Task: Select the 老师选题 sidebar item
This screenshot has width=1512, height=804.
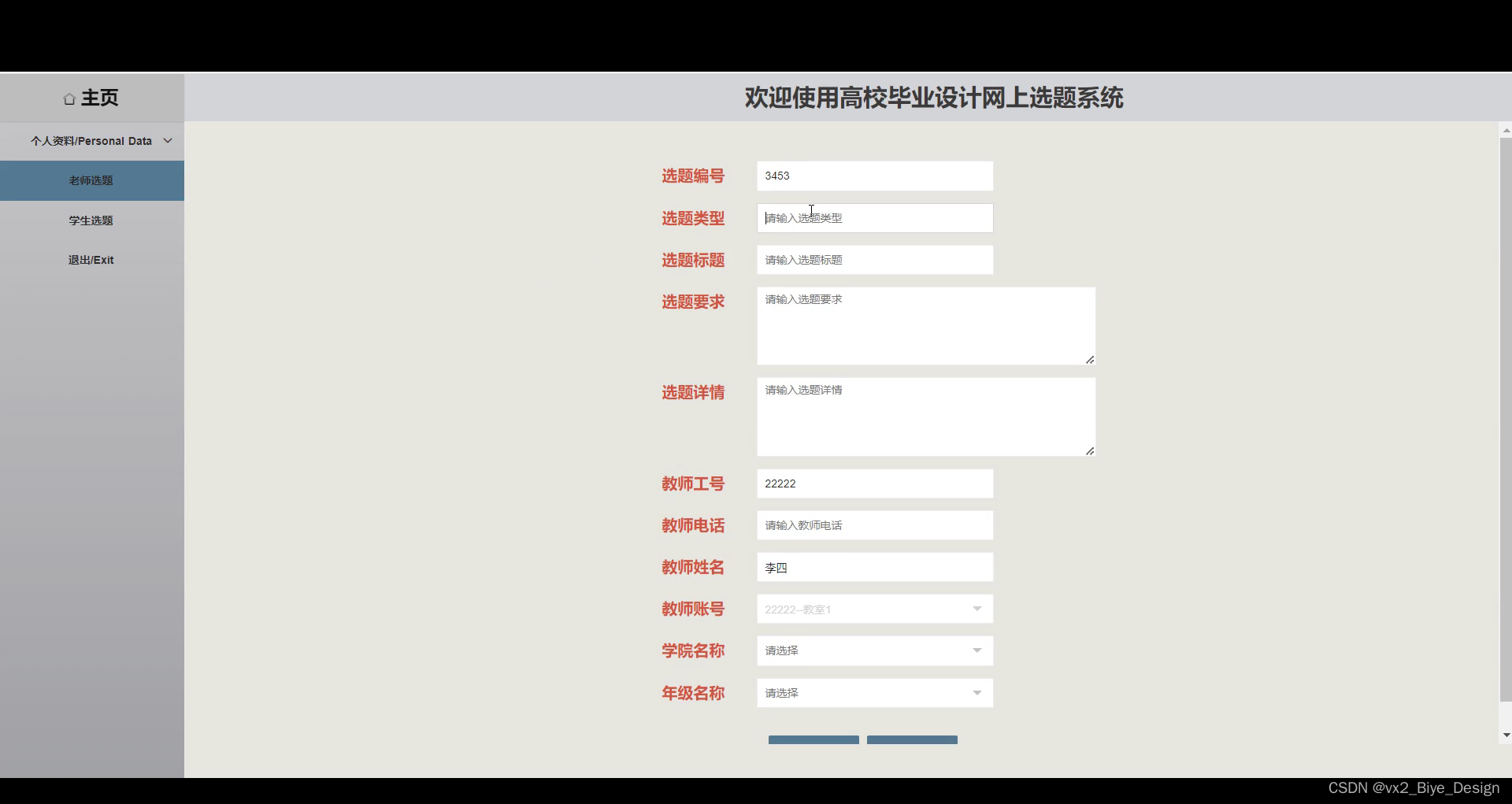Action: pyautogui.click(x=92, y=180)
